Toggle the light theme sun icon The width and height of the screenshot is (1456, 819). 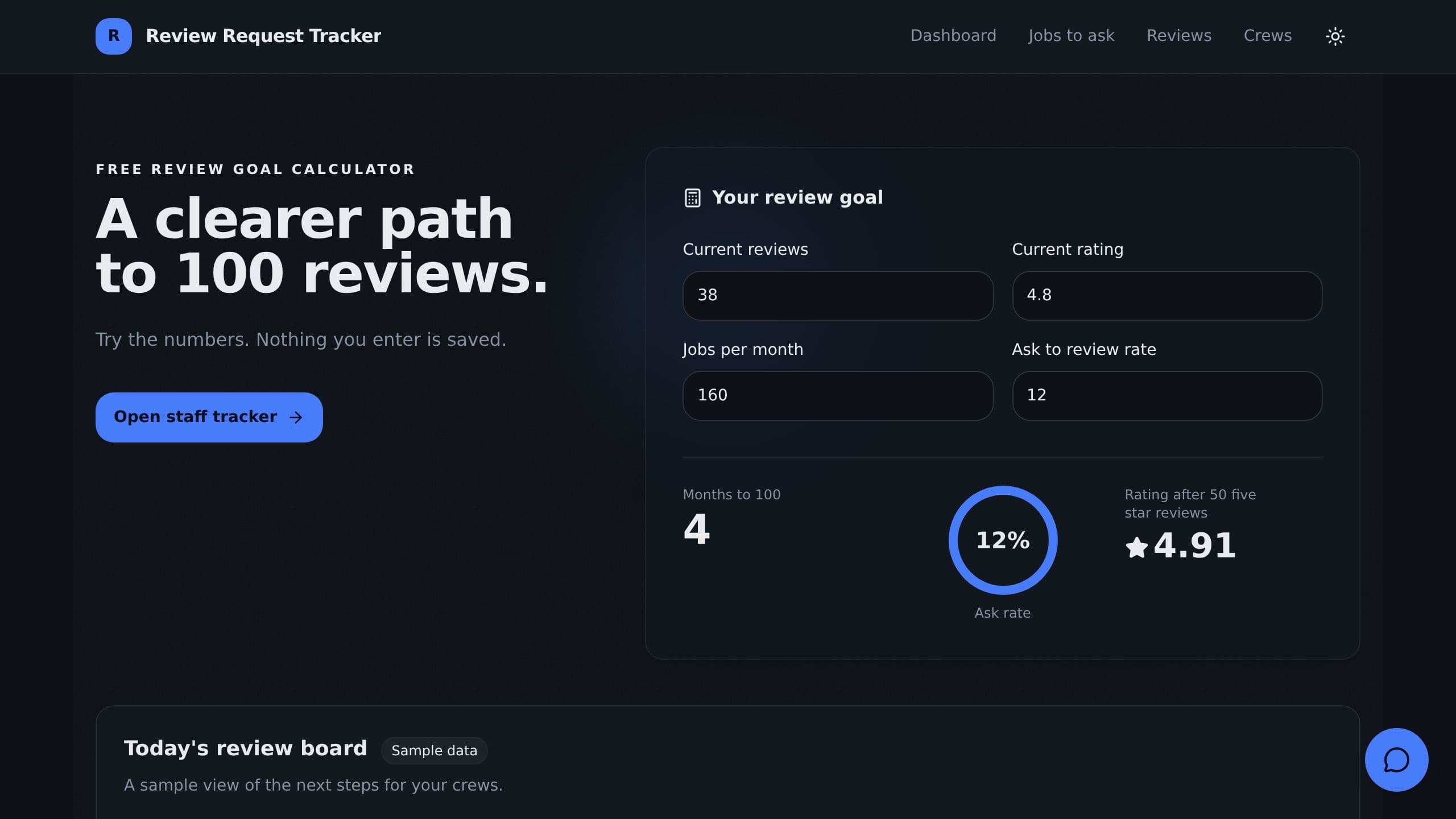pos(1335,36)
